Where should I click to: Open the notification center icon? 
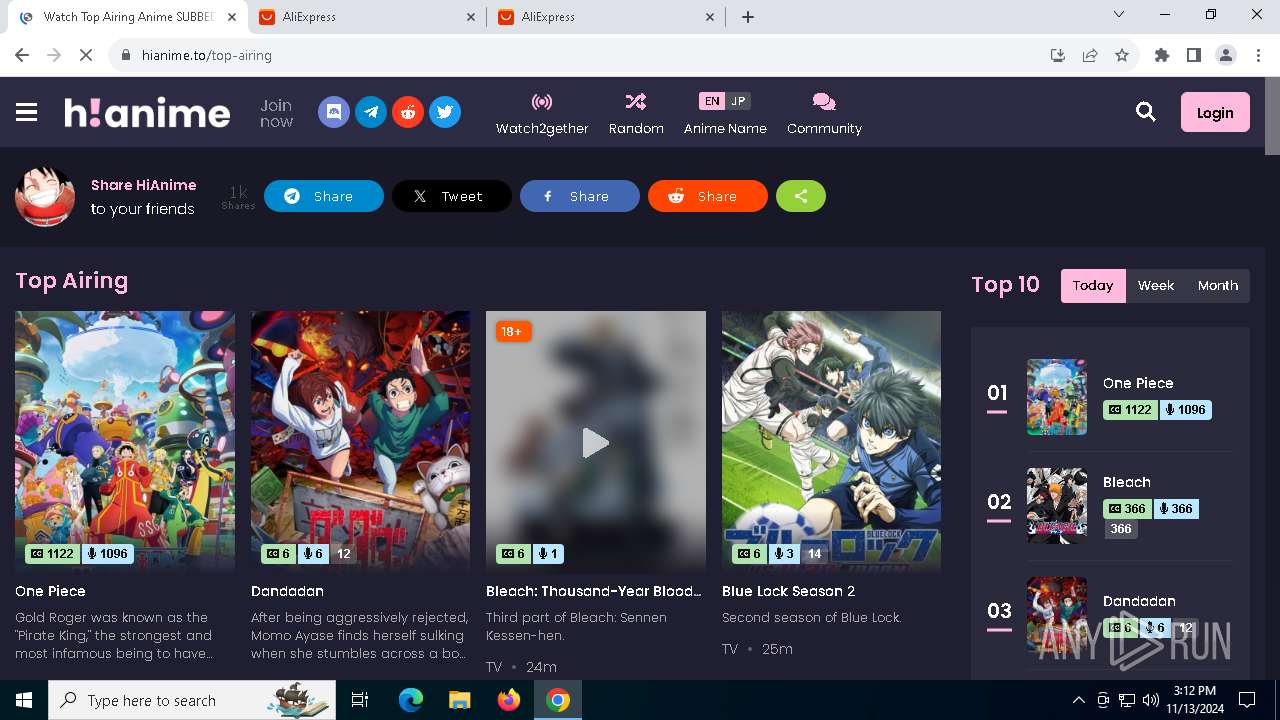[x=1247, y=700]
